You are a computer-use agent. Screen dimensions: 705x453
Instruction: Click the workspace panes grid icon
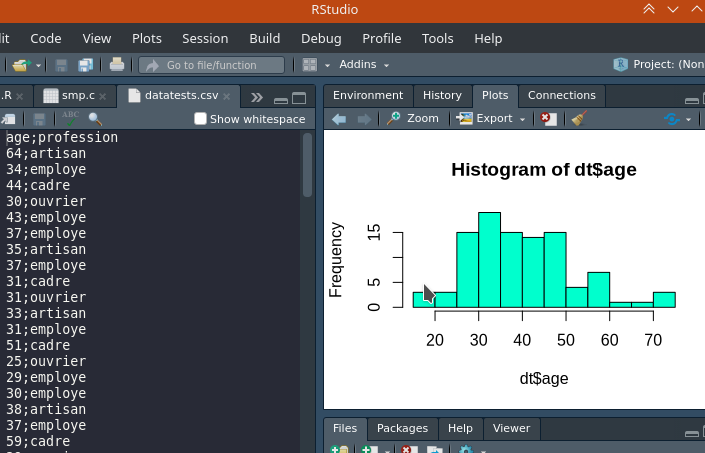(x=310, y=65)
